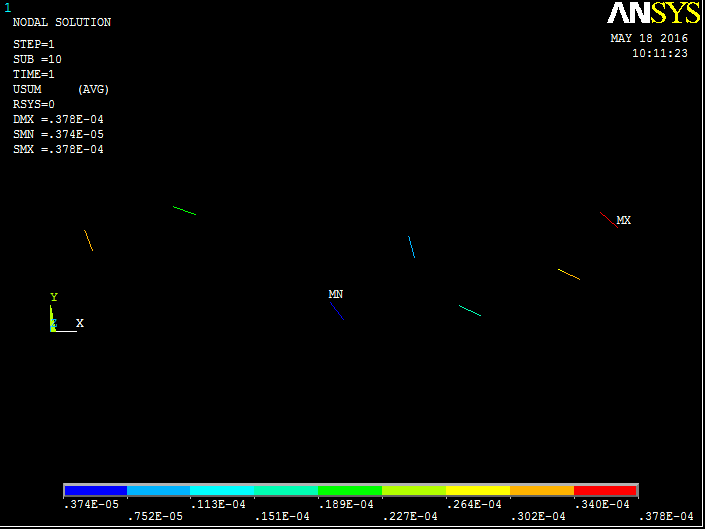
Task: Click the XYZ coordinate triad origin
Action: 53,329
